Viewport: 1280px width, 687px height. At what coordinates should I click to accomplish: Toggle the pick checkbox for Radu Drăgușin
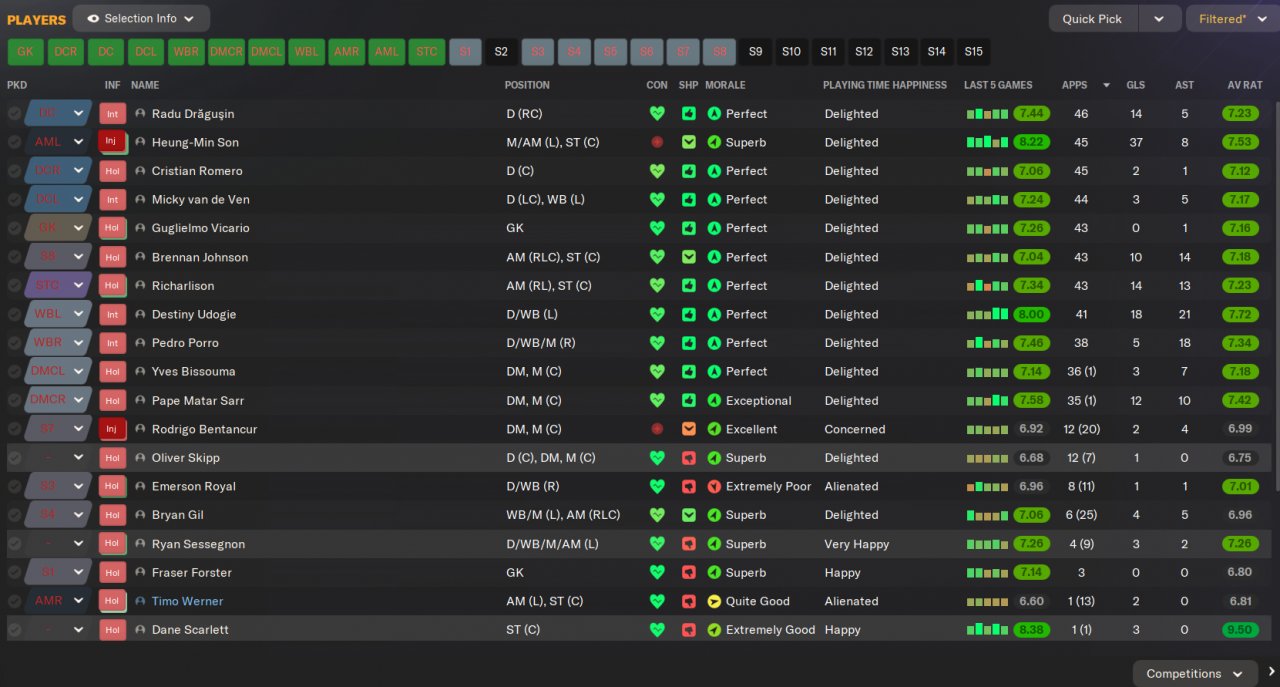click(x=14, y=114)
